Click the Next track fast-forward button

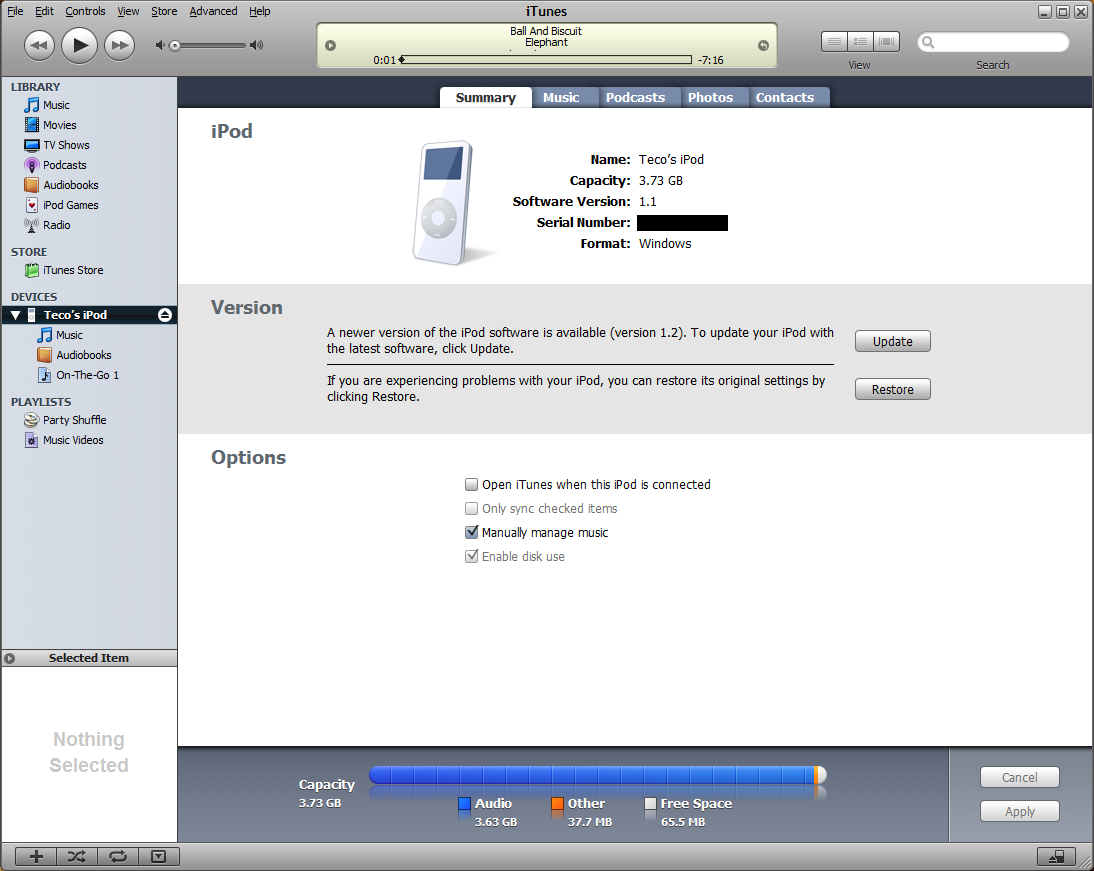[x=119, y=45]
